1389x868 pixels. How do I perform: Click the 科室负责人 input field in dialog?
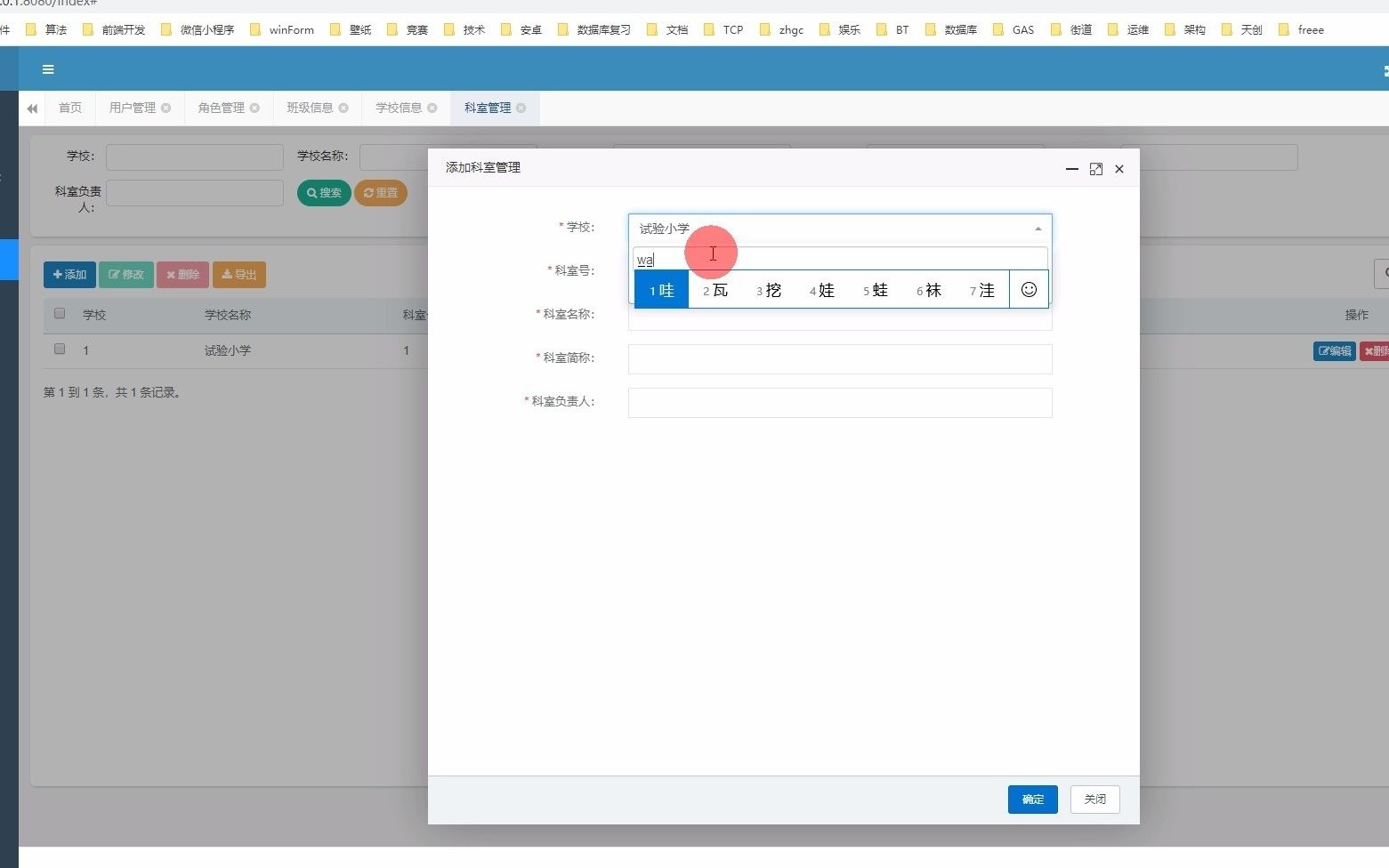click(840, 403)
